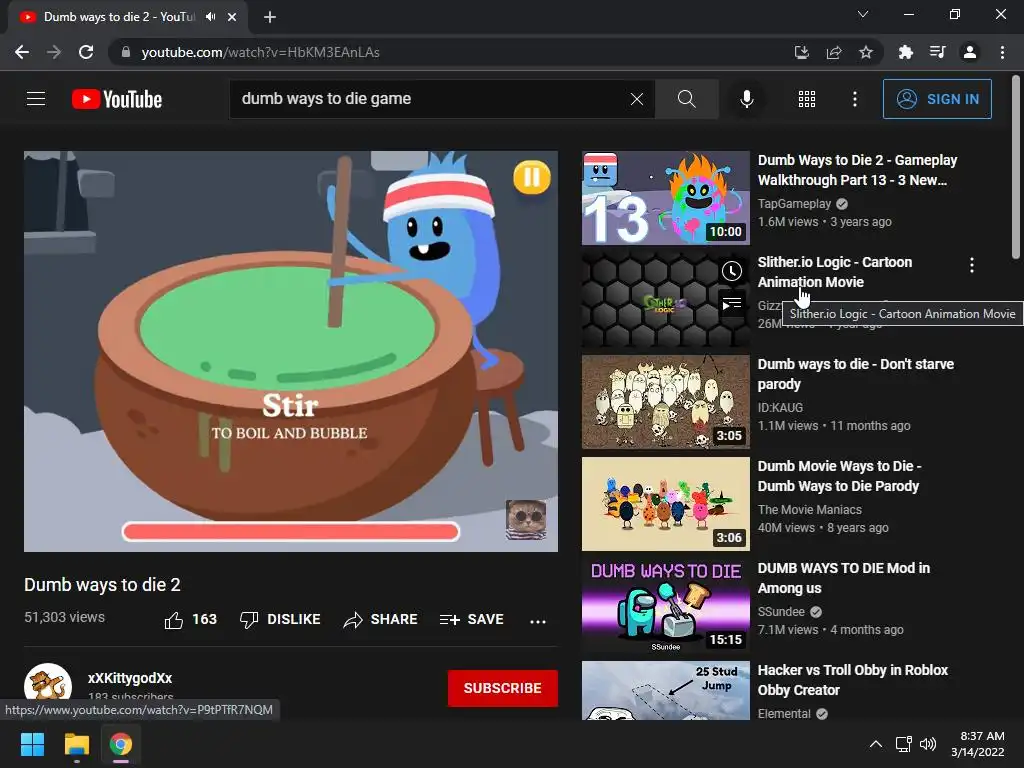The image size is (1024, 768).
Task: Open the Chrome profile avatar
Action: point(970,52)
